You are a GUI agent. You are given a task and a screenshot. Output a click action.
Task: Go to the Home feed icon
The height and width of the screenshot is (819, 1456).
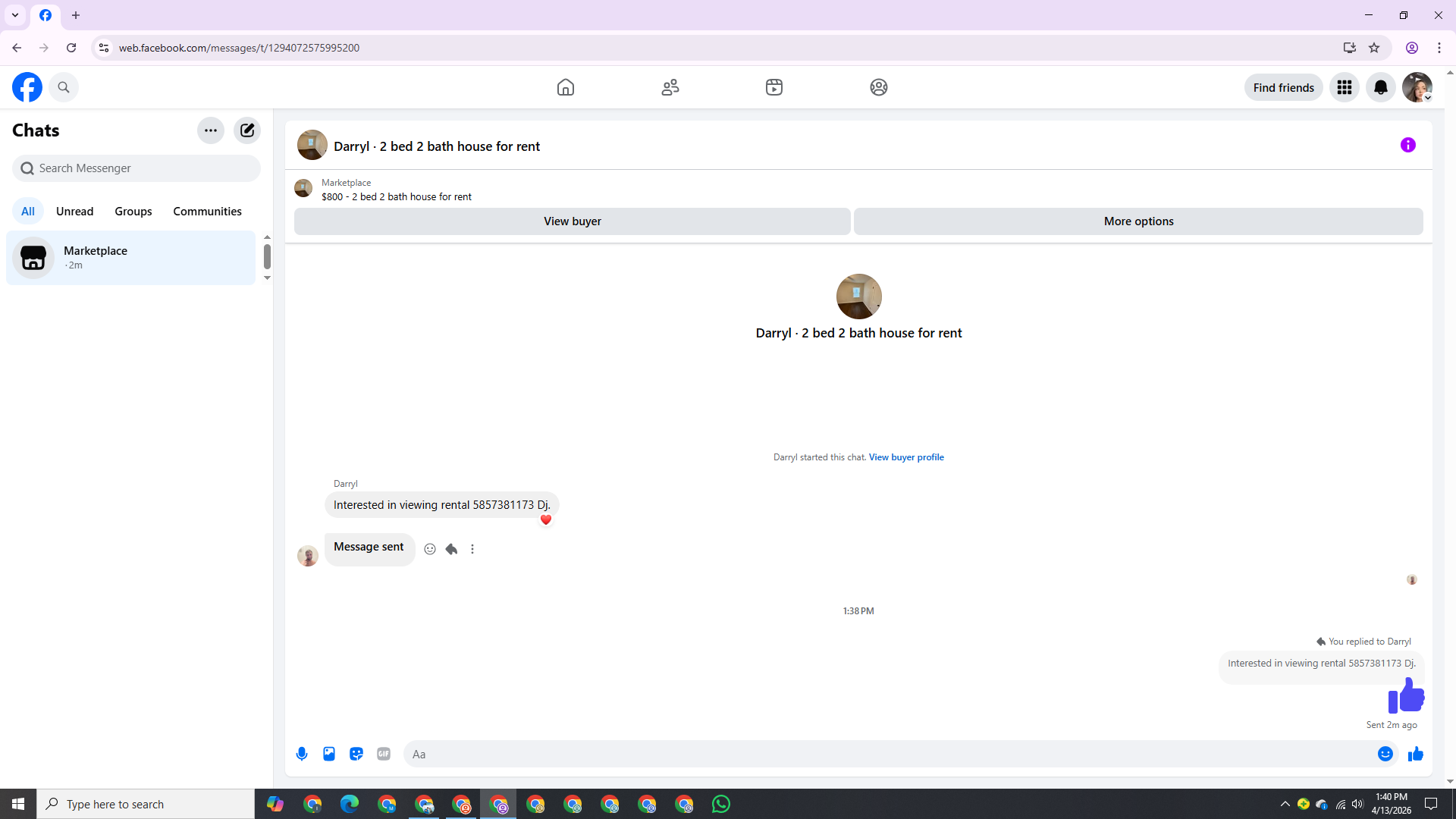click(566, 87)
